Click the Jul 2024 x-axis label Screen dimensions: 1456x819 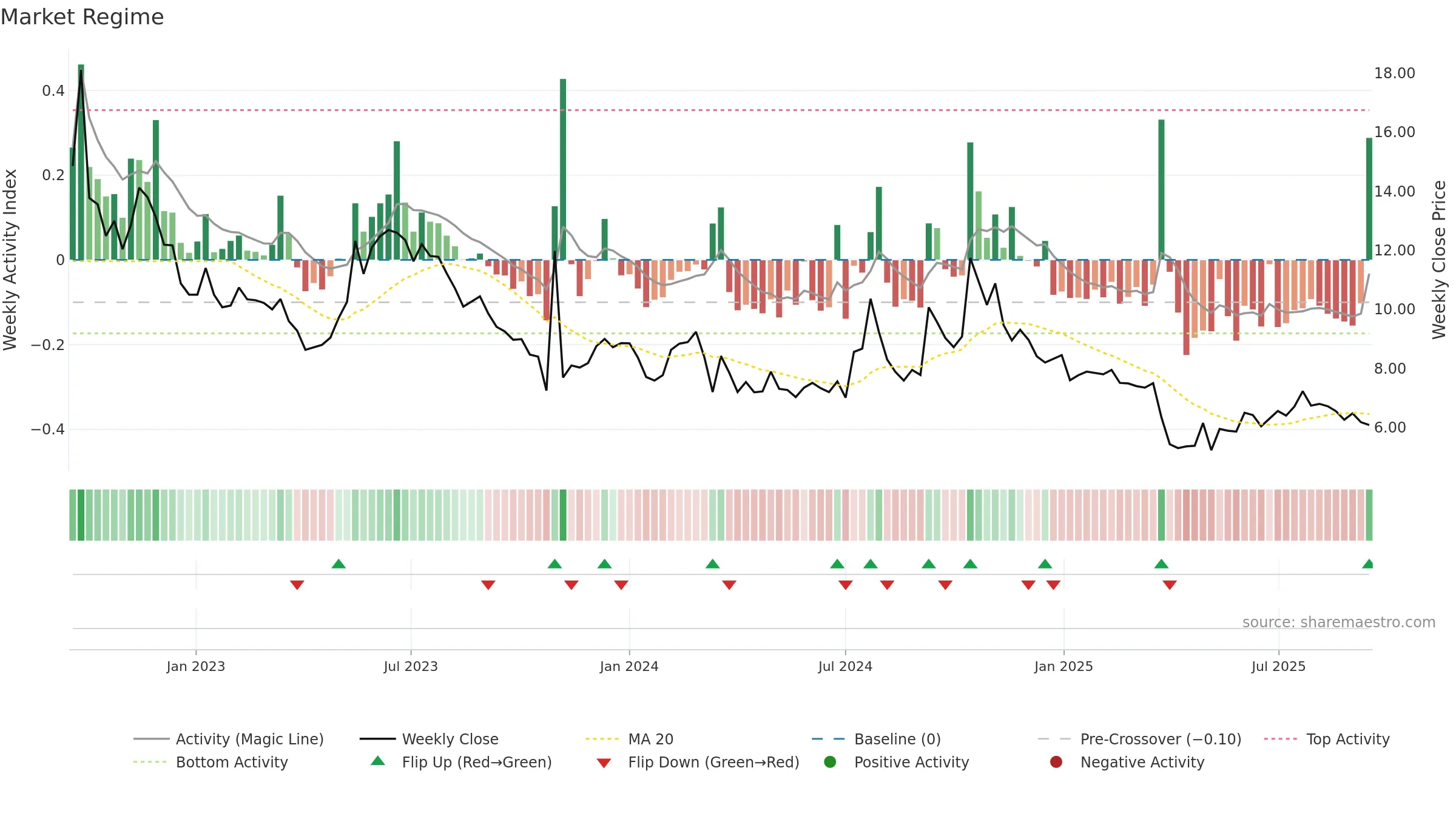pyautogui.click(x=845, y=666)
